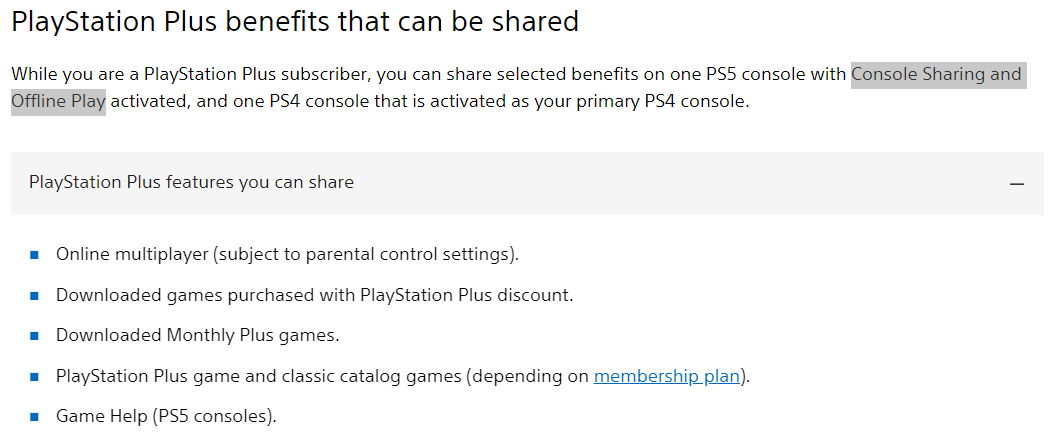Click the blue bullet beside Game Help

pyautogui.click(x=34, y=417)
